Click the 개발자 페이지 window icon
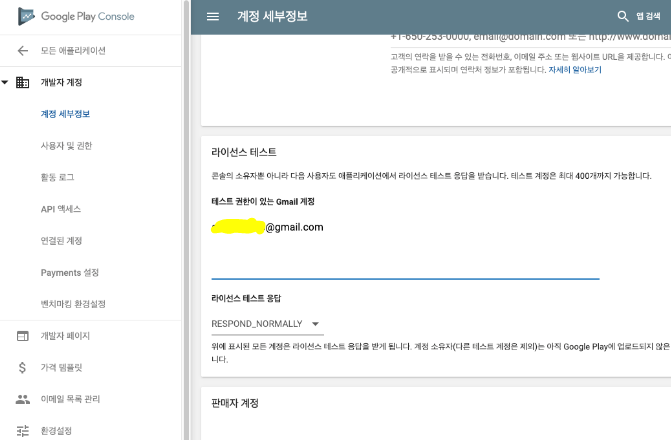Screen dimensions: 671x440 [23, 336]
